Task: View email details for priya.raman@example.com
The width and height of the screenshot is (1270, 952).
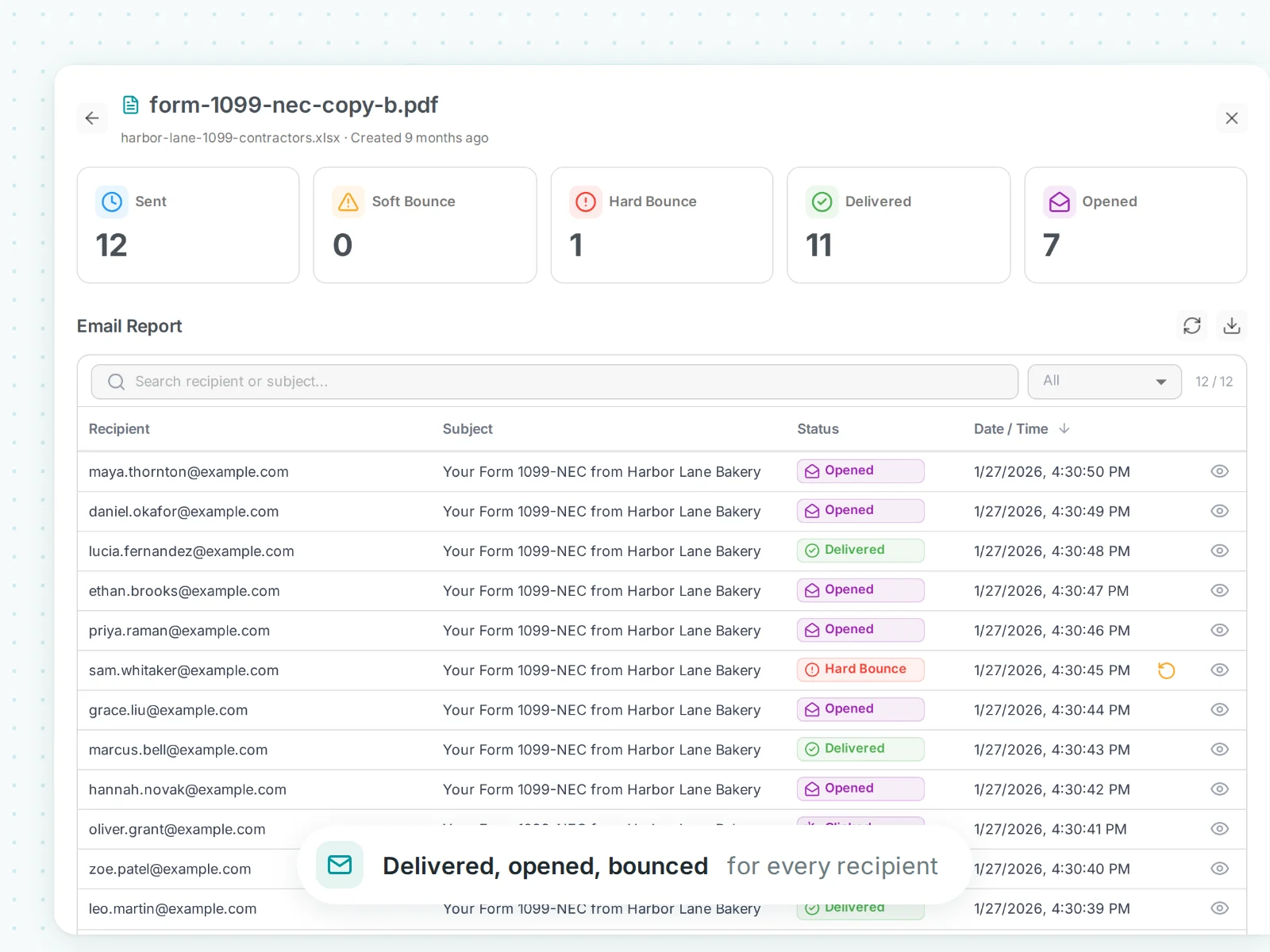Action: (x=1219, y=630)
